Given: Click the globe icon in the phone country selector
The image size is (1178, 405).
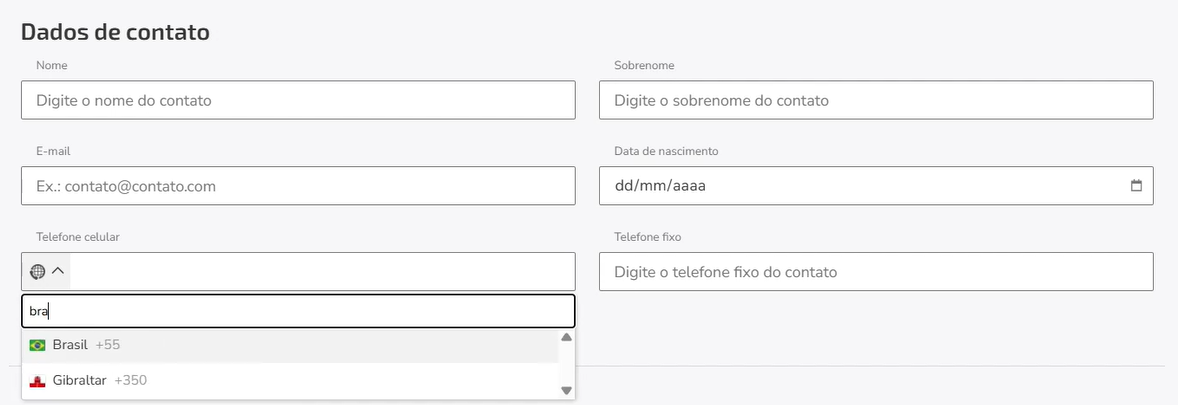Looking at the screenshot, I should (38, 271).
